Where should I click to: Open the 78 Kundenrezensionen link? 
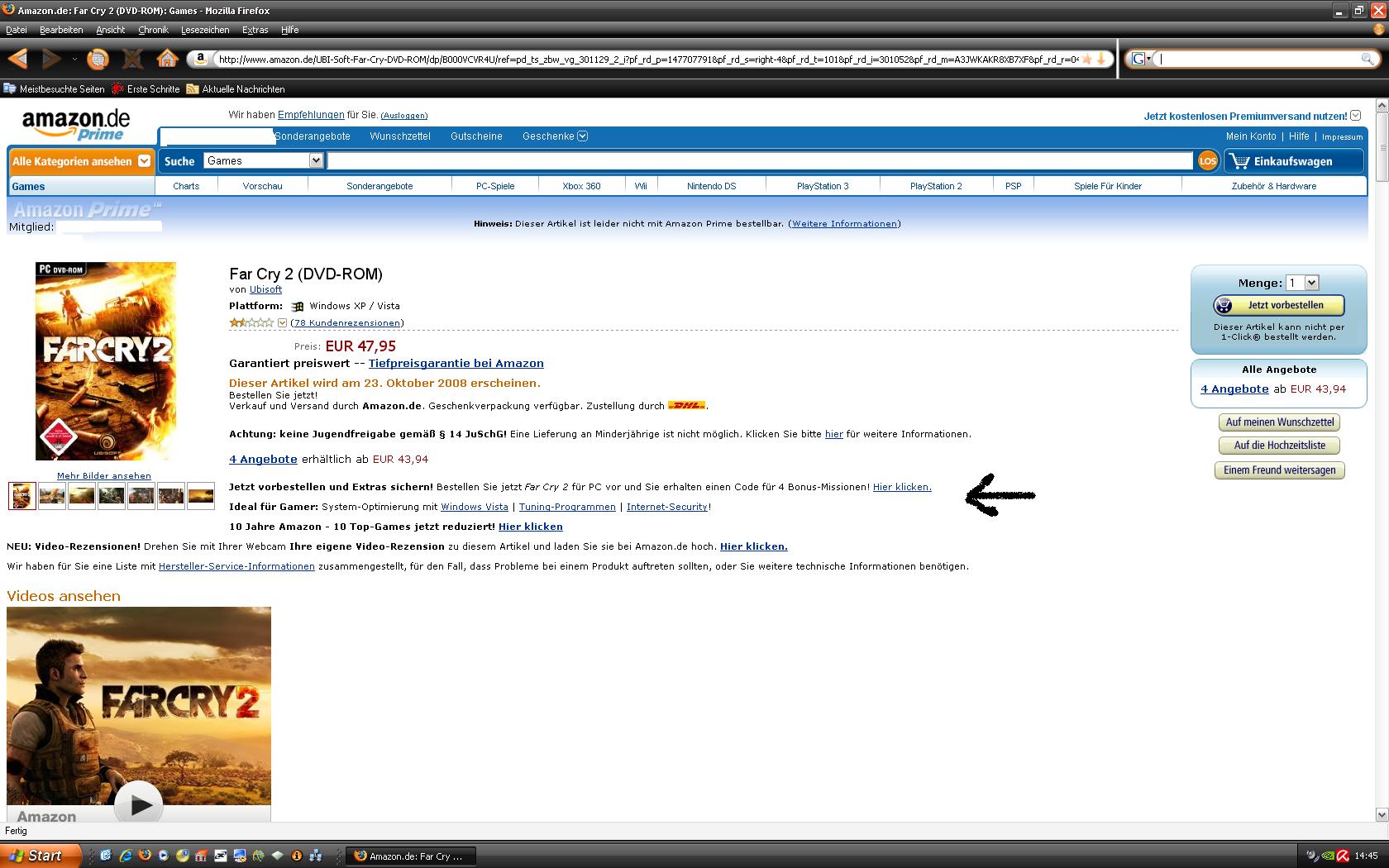(x=347, y=322)
